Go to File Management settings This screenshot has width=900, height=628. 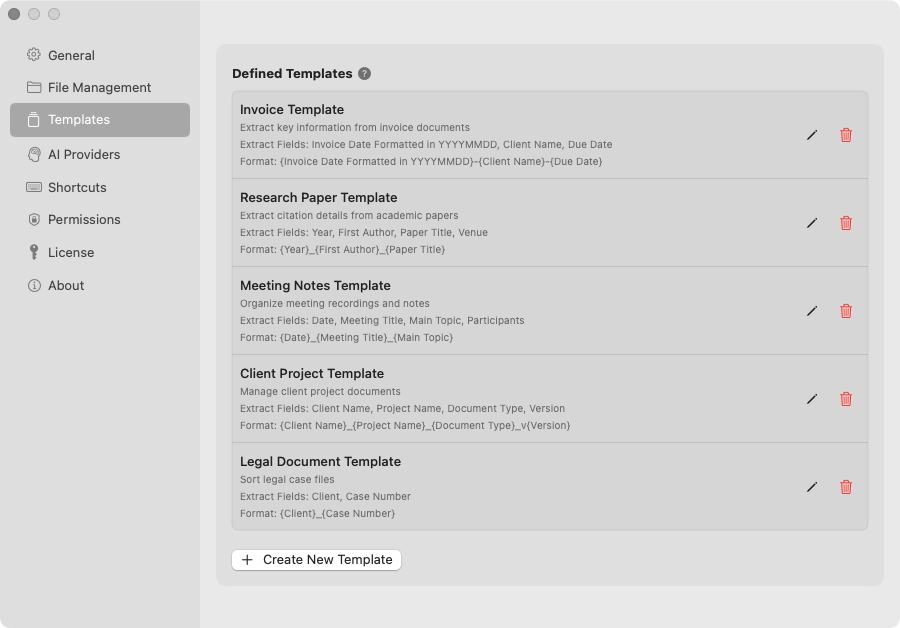click(100, 87)
